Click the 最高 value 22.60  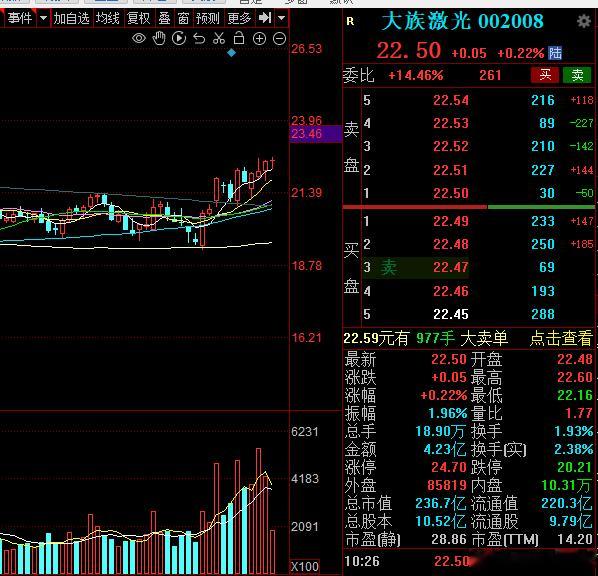(575, 377)
